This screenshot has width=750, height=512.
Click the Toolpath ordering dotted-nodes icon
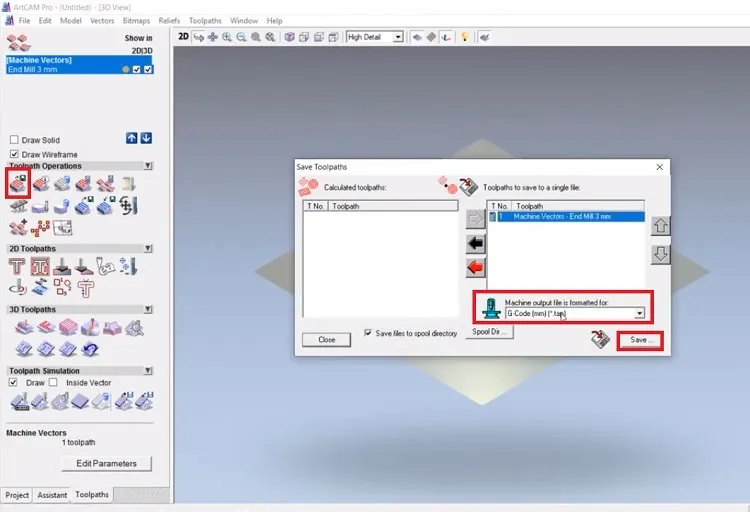point(40,228)
